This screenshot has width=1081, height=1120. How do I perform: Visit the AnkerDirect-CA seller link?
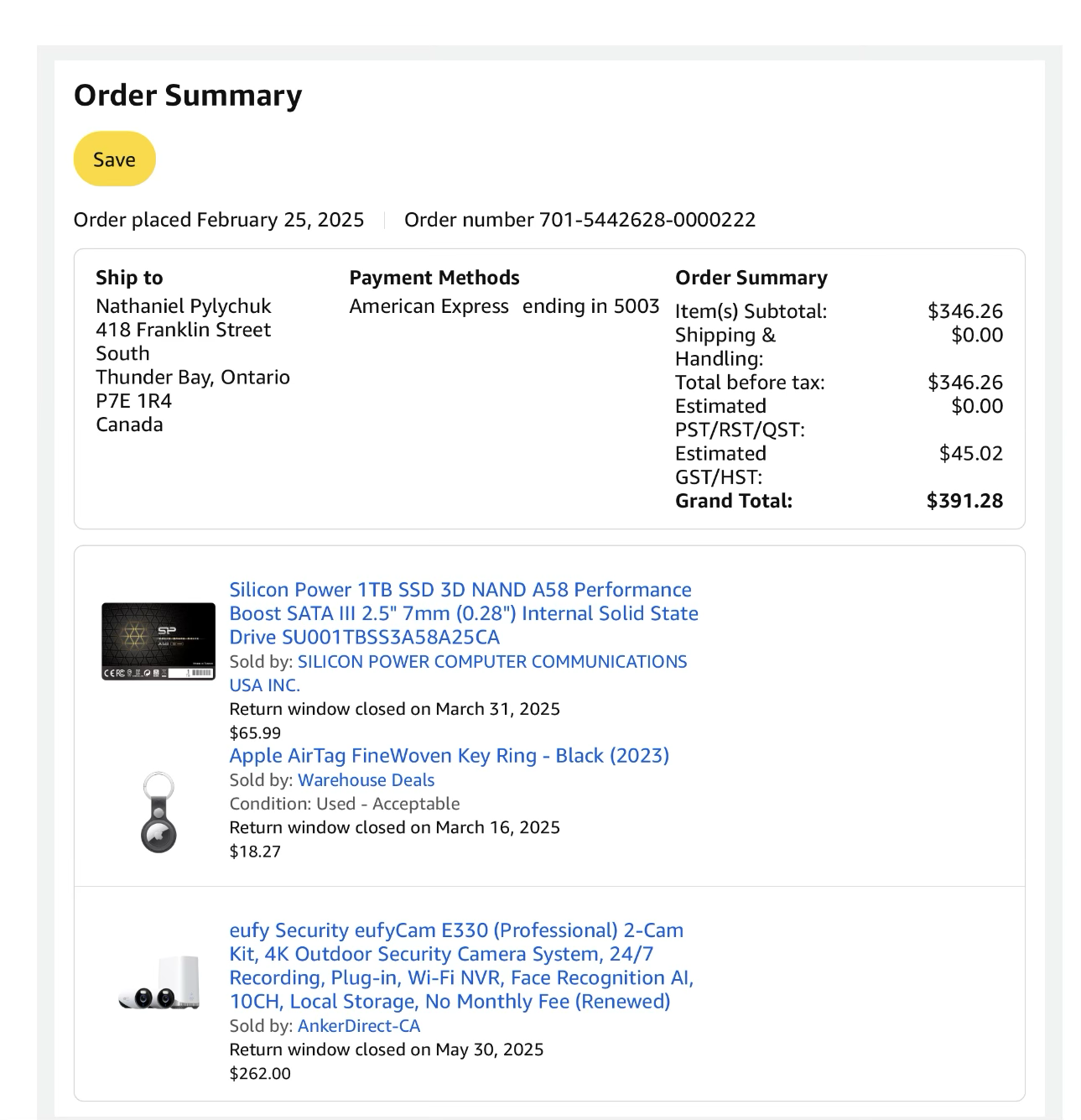click(359, 1026)
